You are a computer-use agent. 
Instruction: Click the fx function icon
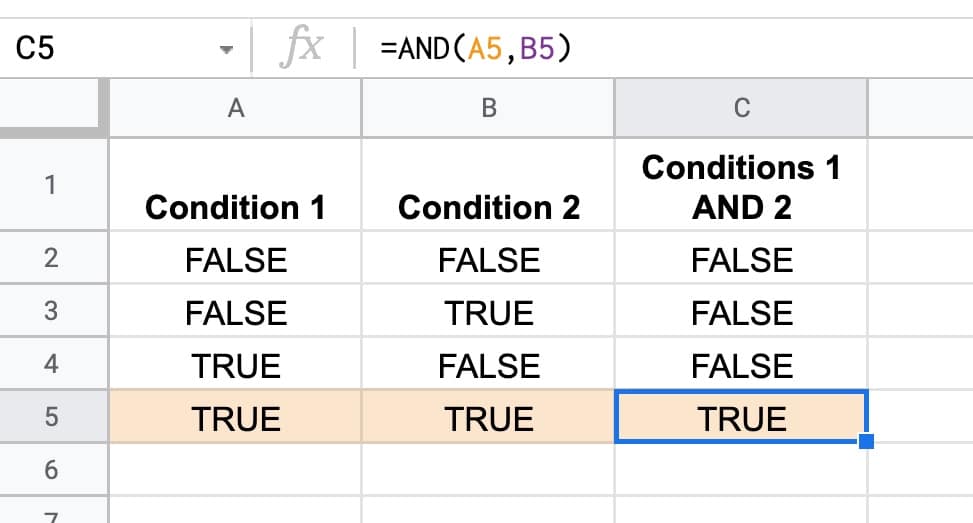click(x=302, y=47)
